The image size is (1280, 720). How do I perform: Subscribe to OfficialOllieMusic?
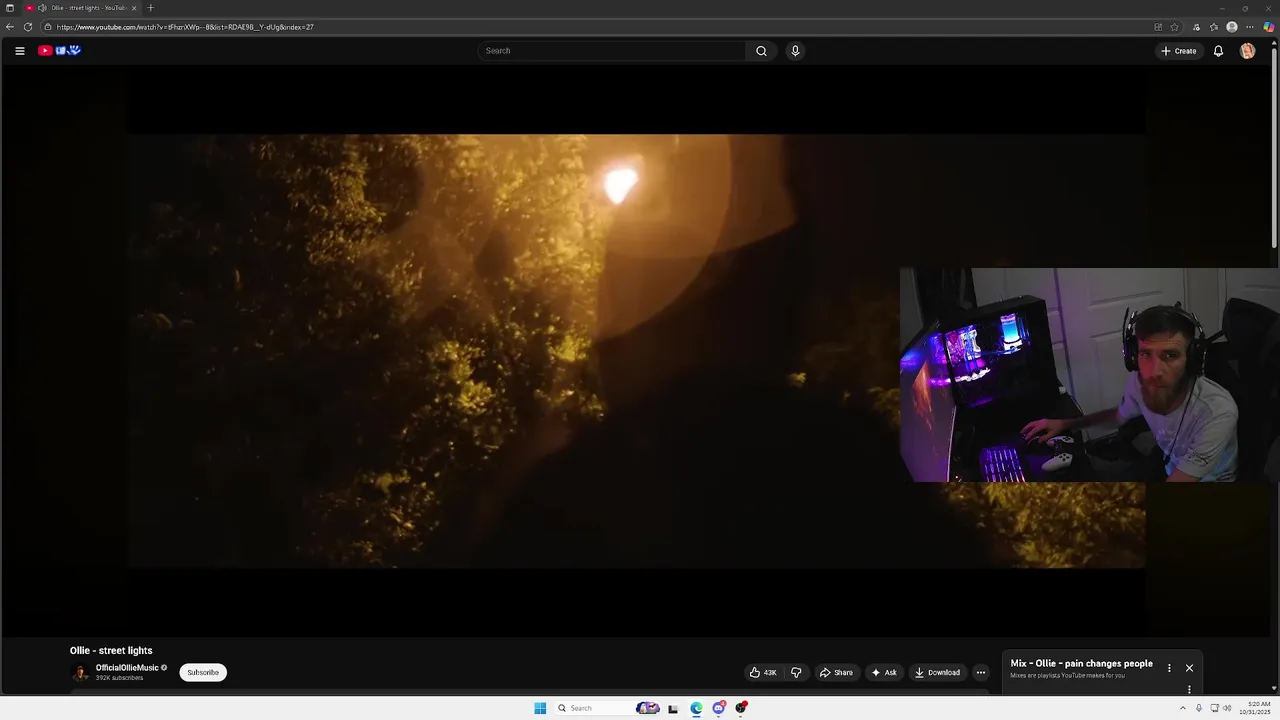click(203, 673)
